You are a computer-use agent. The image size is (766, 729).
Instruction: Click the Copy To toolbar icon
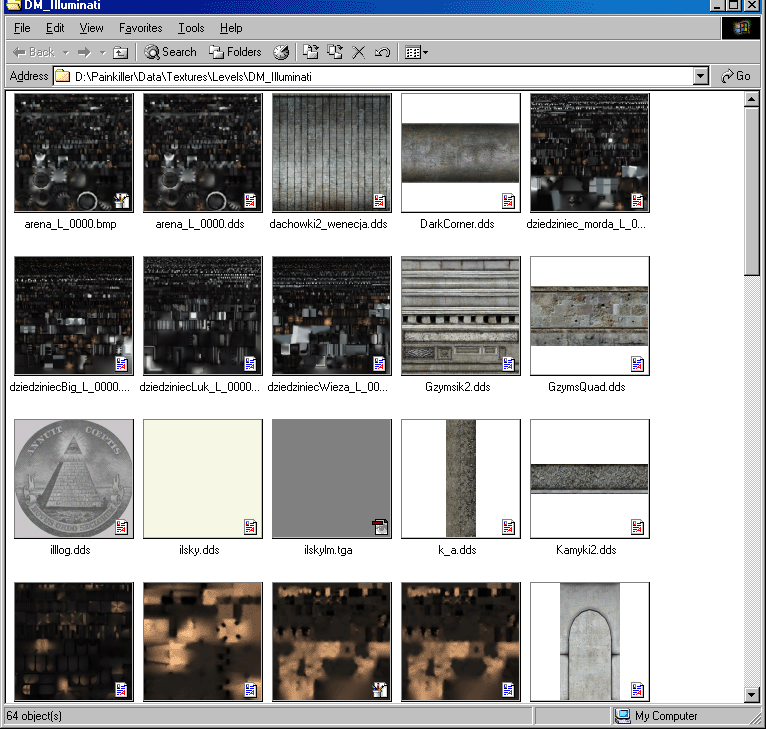point(335,52)
